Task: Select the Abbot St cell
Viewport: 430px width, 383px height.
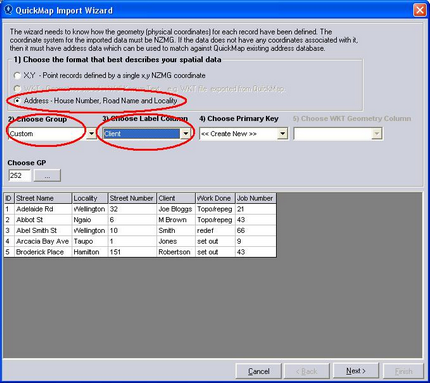Action: point(43,220)
